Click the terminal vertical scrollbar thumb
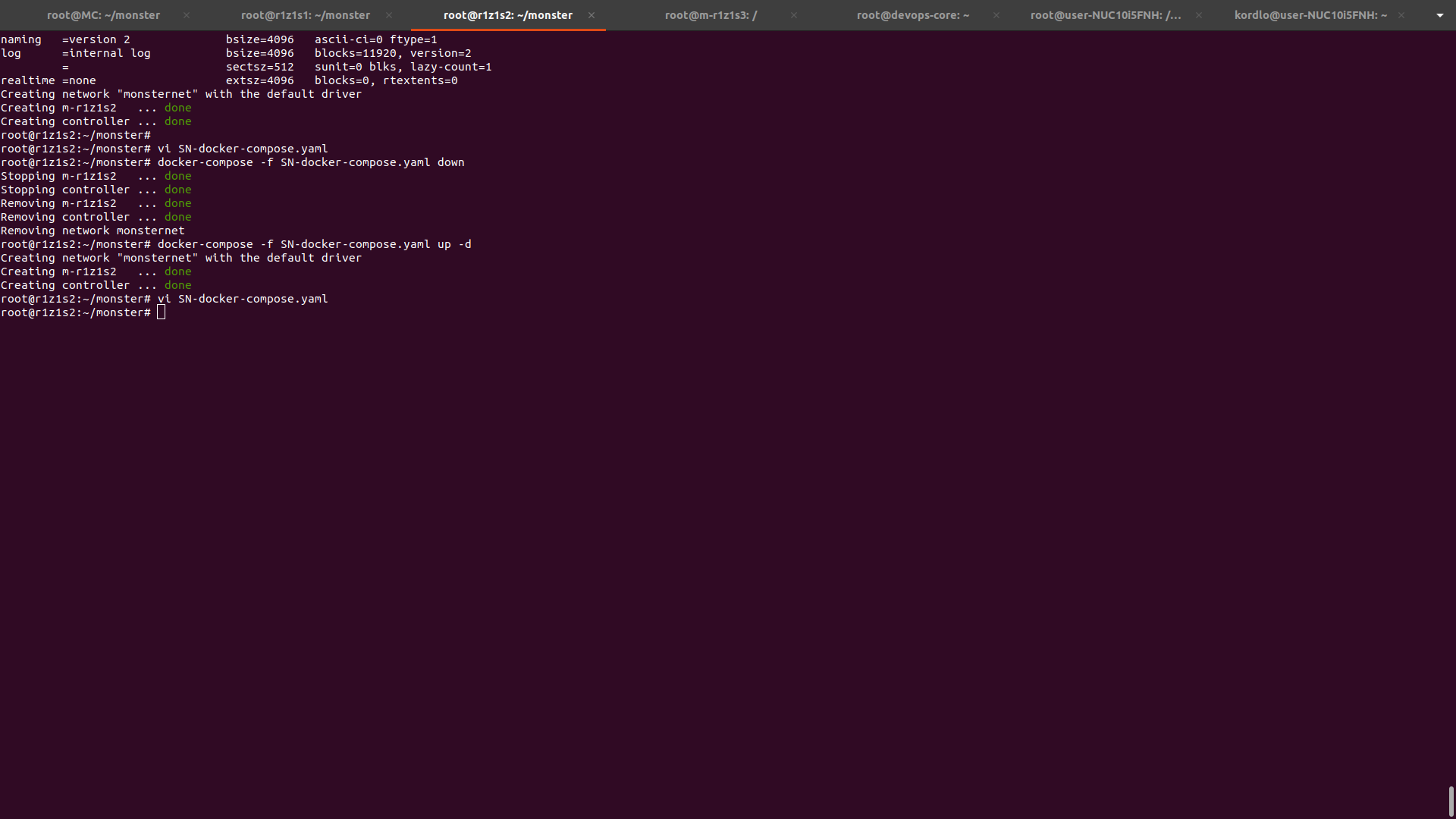The width and height of the screenshot is (1456, 819). tap(1451, 801)
